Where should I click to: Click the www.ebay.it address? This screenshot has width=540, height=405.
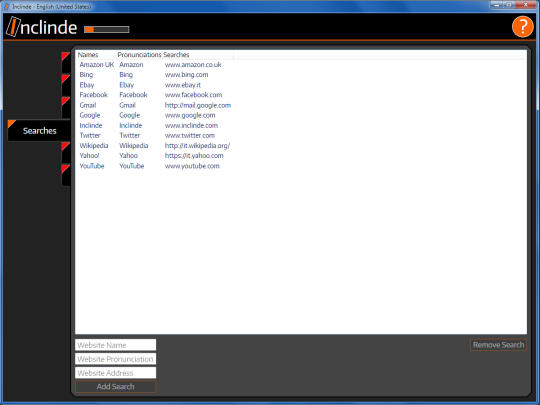pyautogui.click(x=183, y=85)
